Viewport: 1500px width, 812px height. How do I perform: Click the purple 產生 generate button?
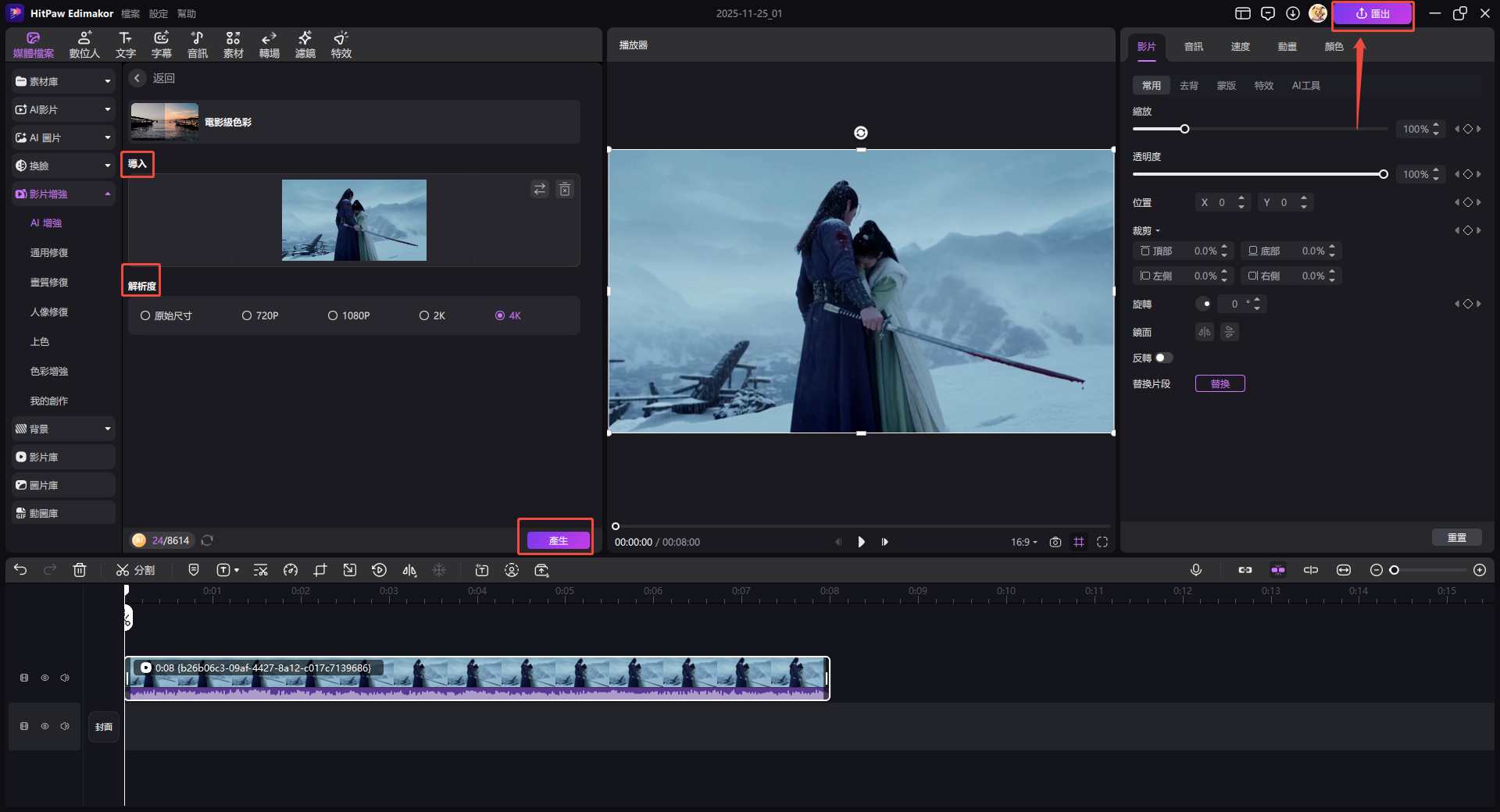558,540
